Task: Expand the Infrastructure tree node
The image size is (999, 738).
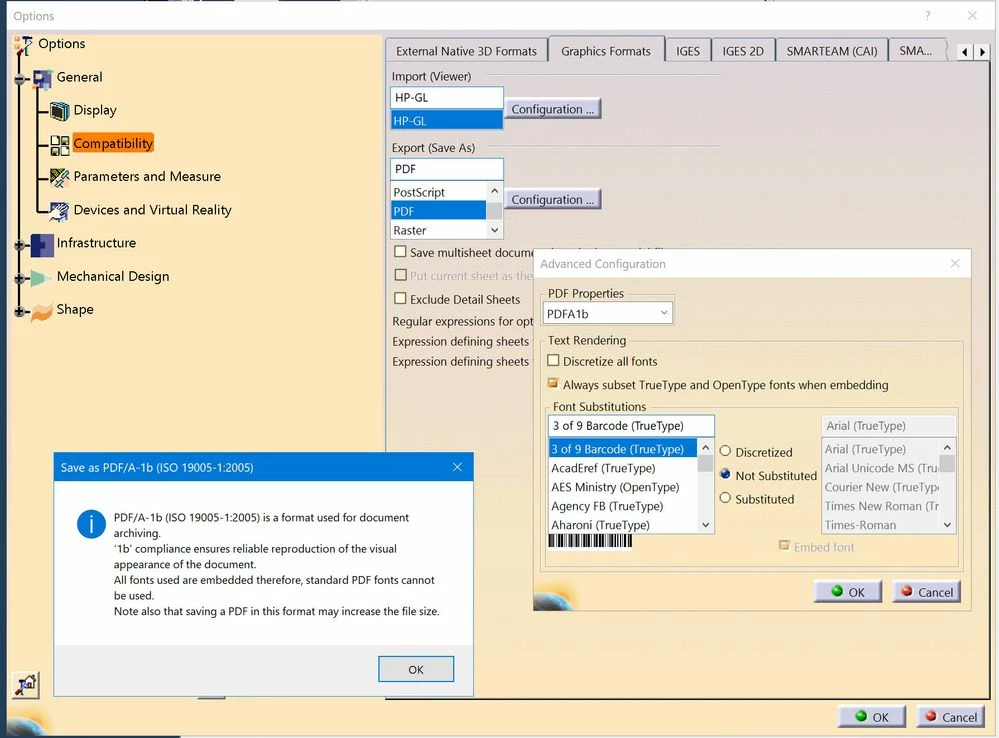Action: [20, 245]
